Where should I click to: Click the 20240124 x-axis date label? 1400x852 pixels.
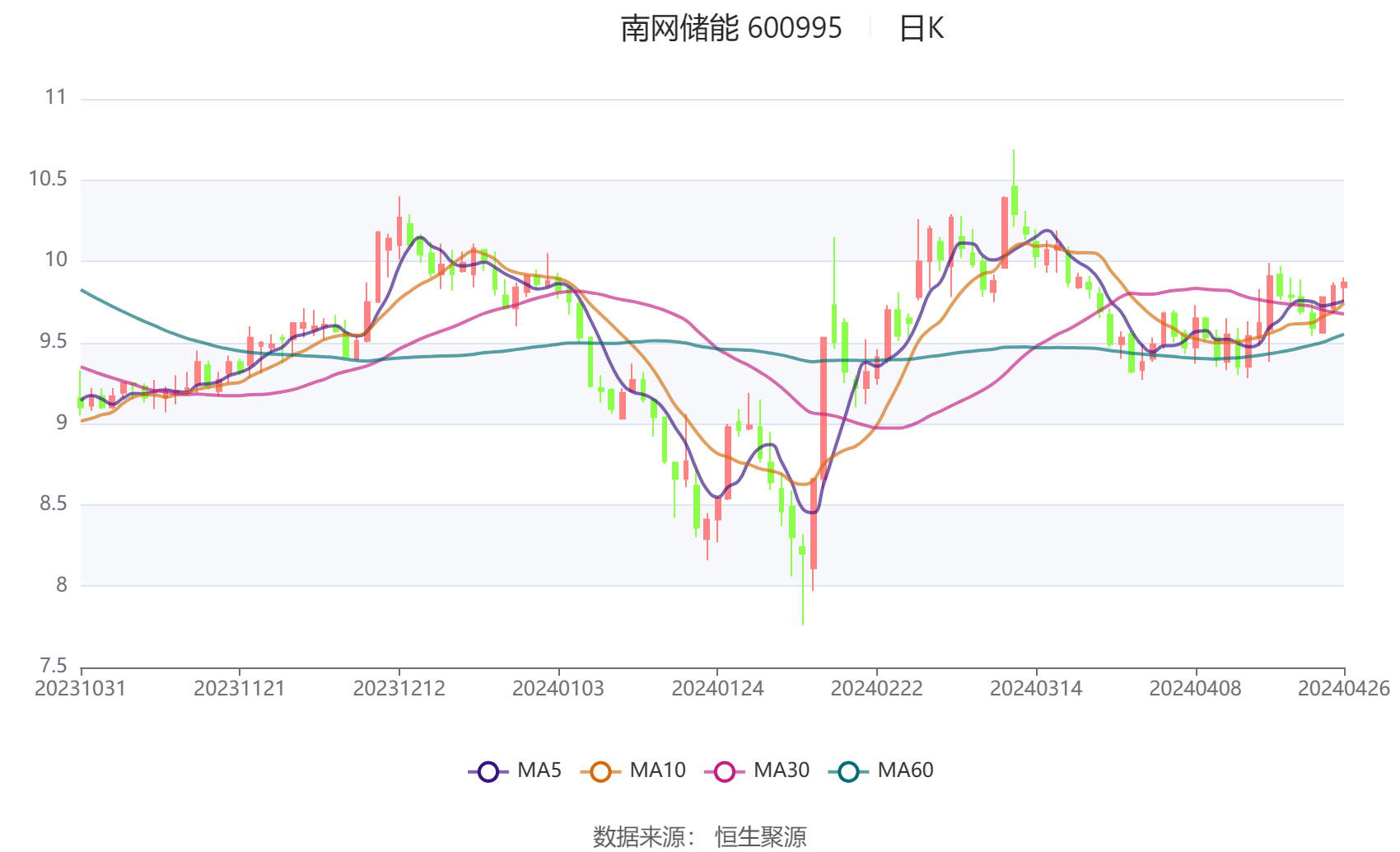pos(717,689)
